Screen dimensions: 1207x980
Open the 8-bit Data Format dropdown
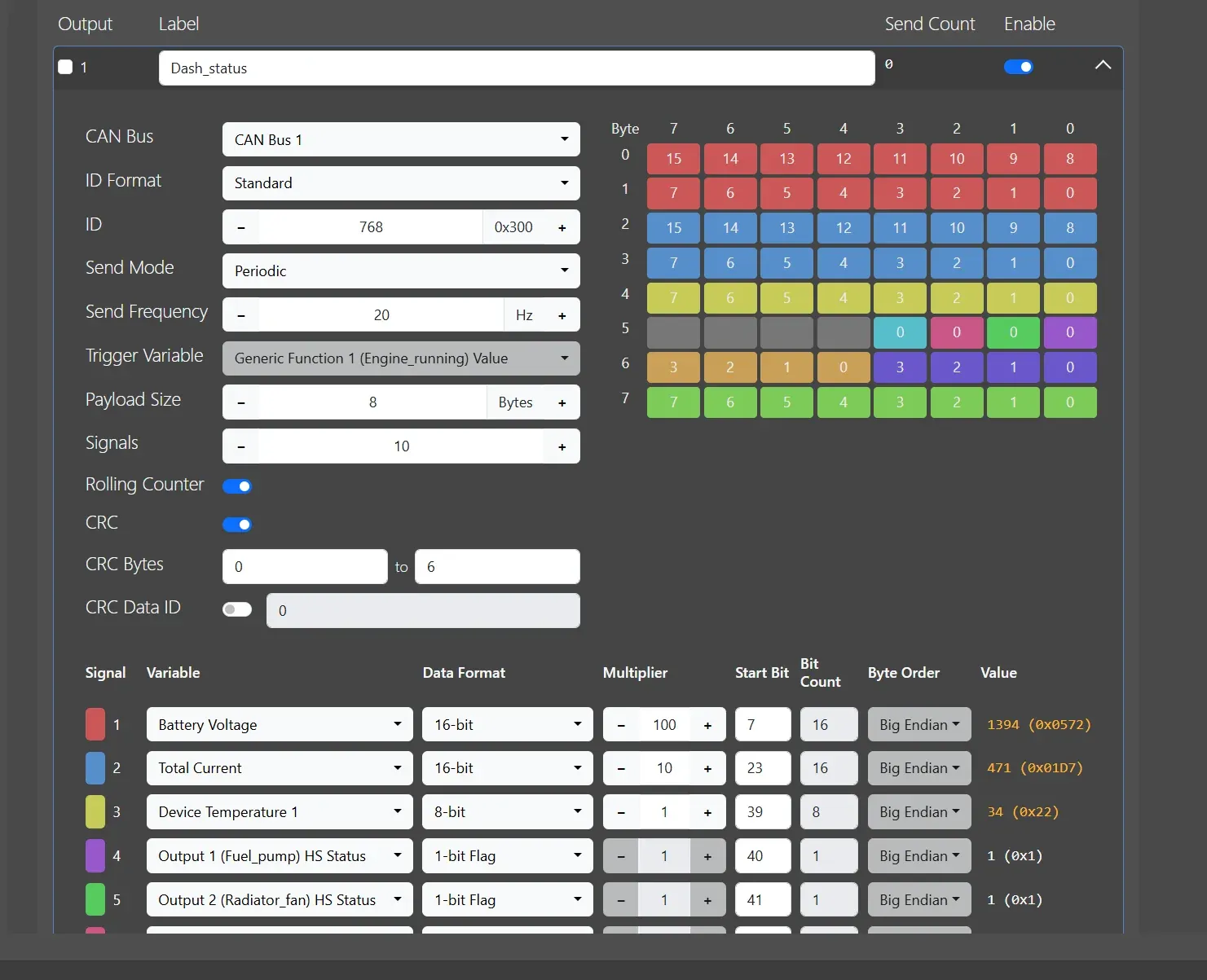[508, 812]
